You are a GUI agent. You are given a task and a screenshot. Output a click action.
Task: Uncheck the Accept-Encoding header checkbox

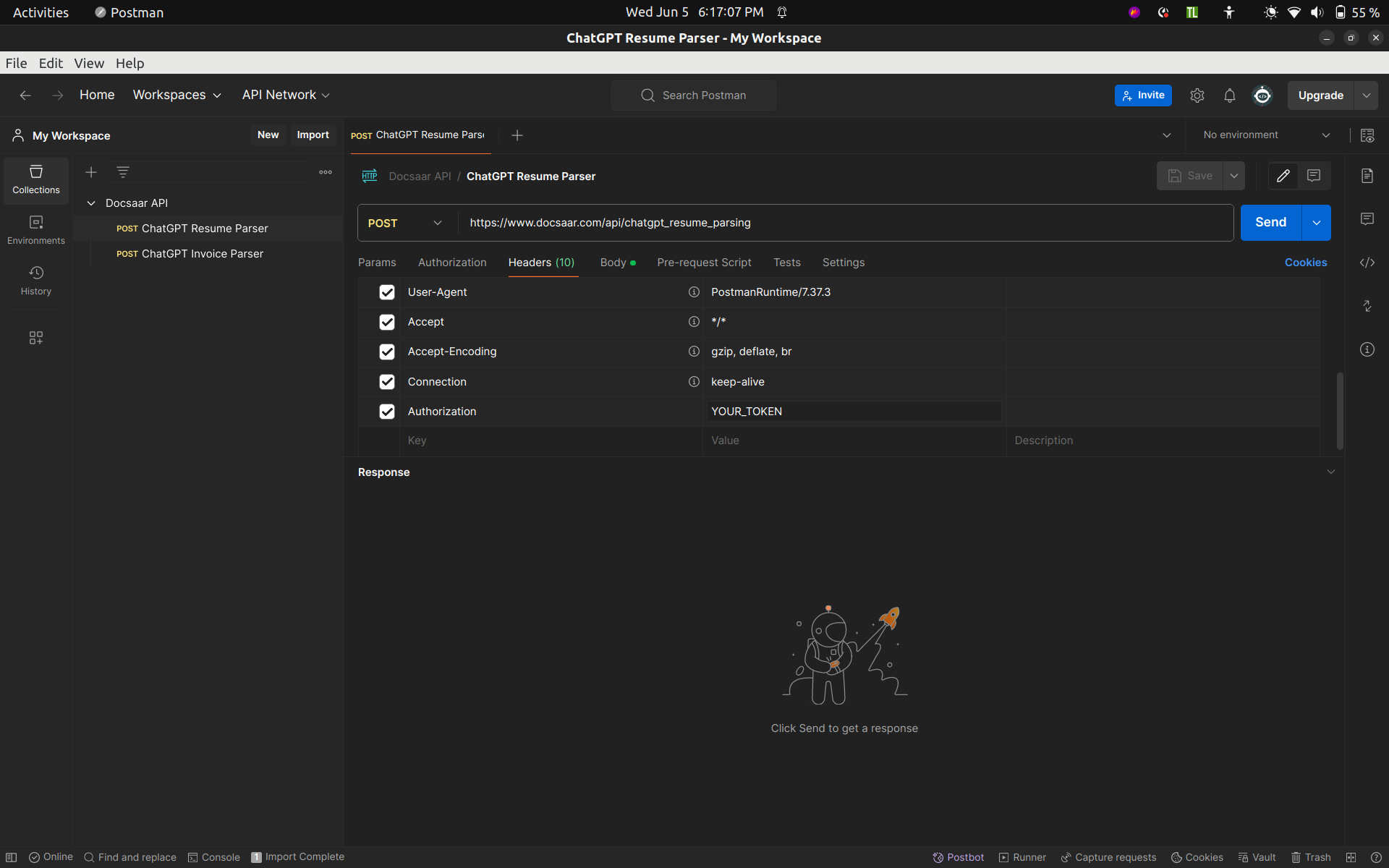coord(387,352)
